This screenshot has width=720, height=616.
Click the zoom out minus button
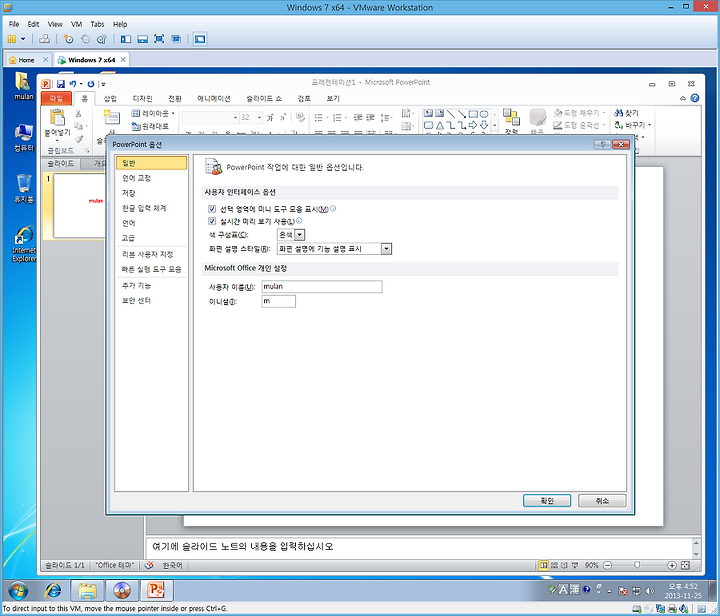(607, 566)
